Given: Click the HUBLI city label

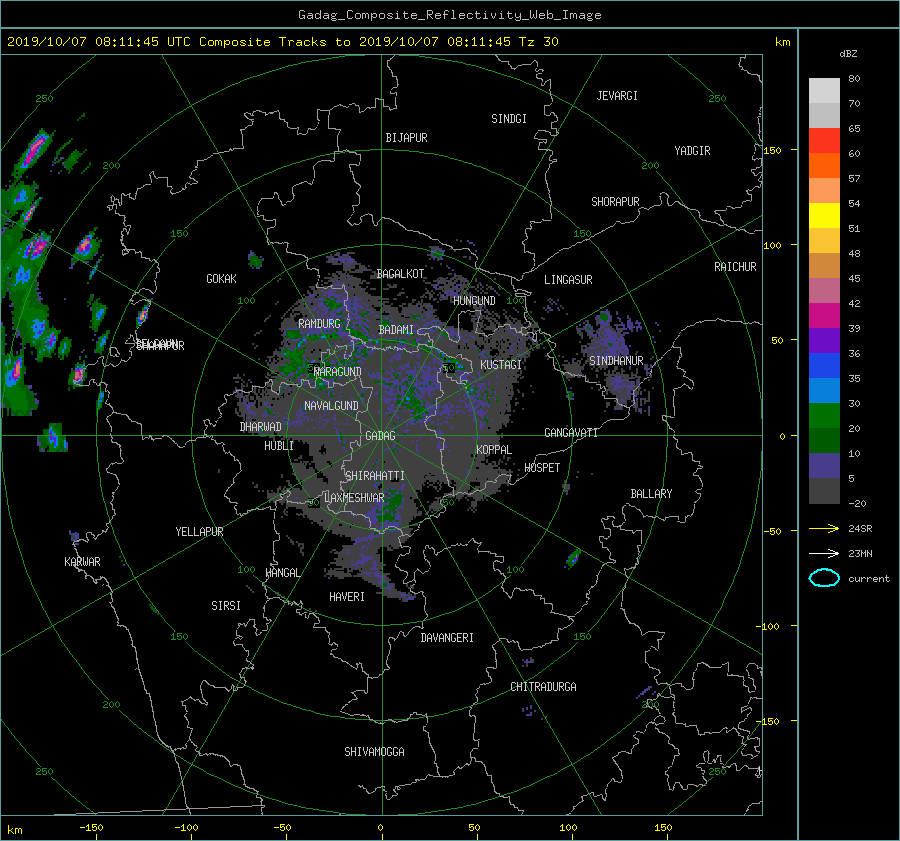Looking at the screenshot, I should (x=278, y=445).
